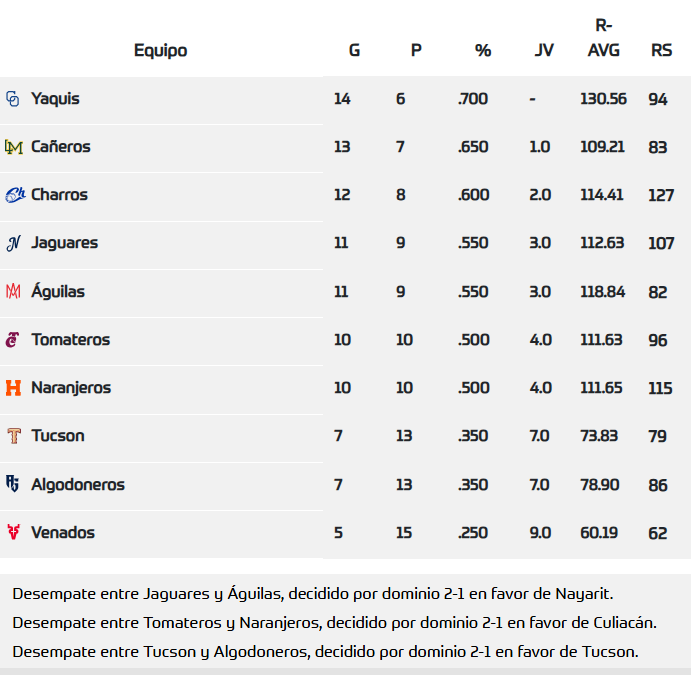Open the Yaquis team name link
Image resolution: width=691 pixels, height=675 pixels.
[55, 99]
